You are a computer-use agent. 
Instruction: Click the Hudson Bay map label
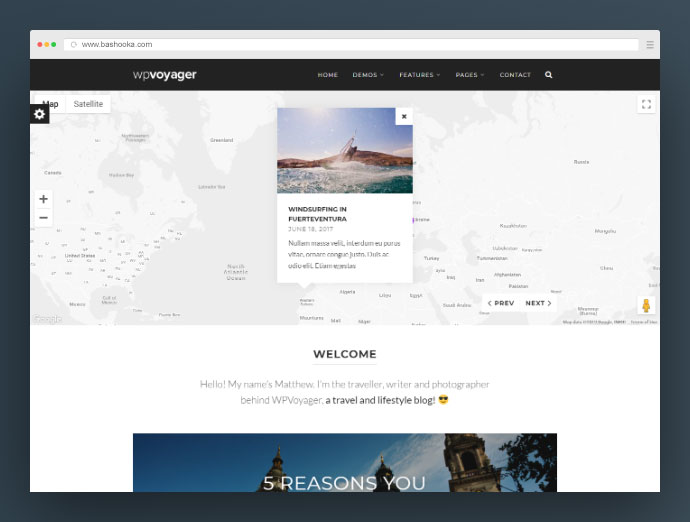(x=121, y=175)
